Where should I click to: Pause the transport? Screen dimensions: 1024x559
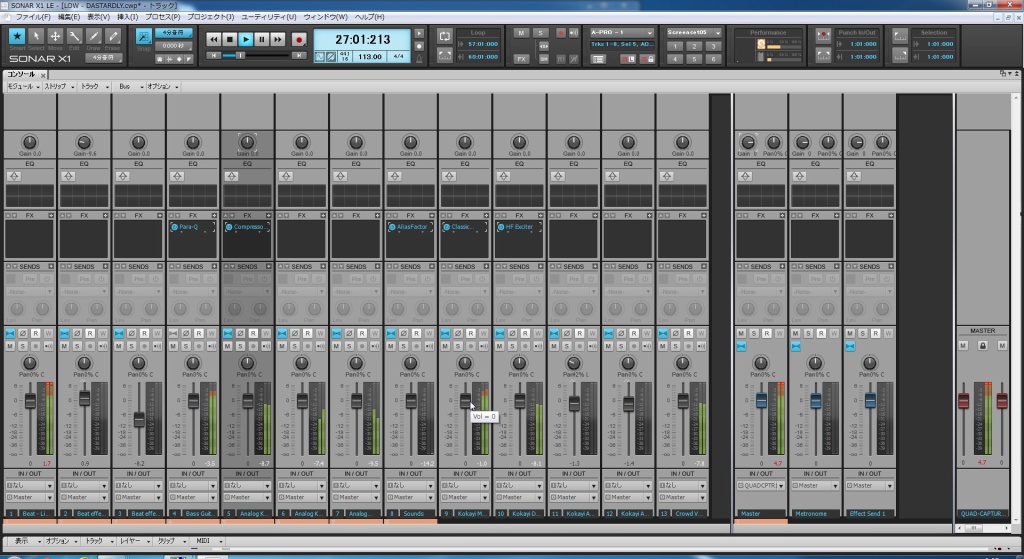261,40
